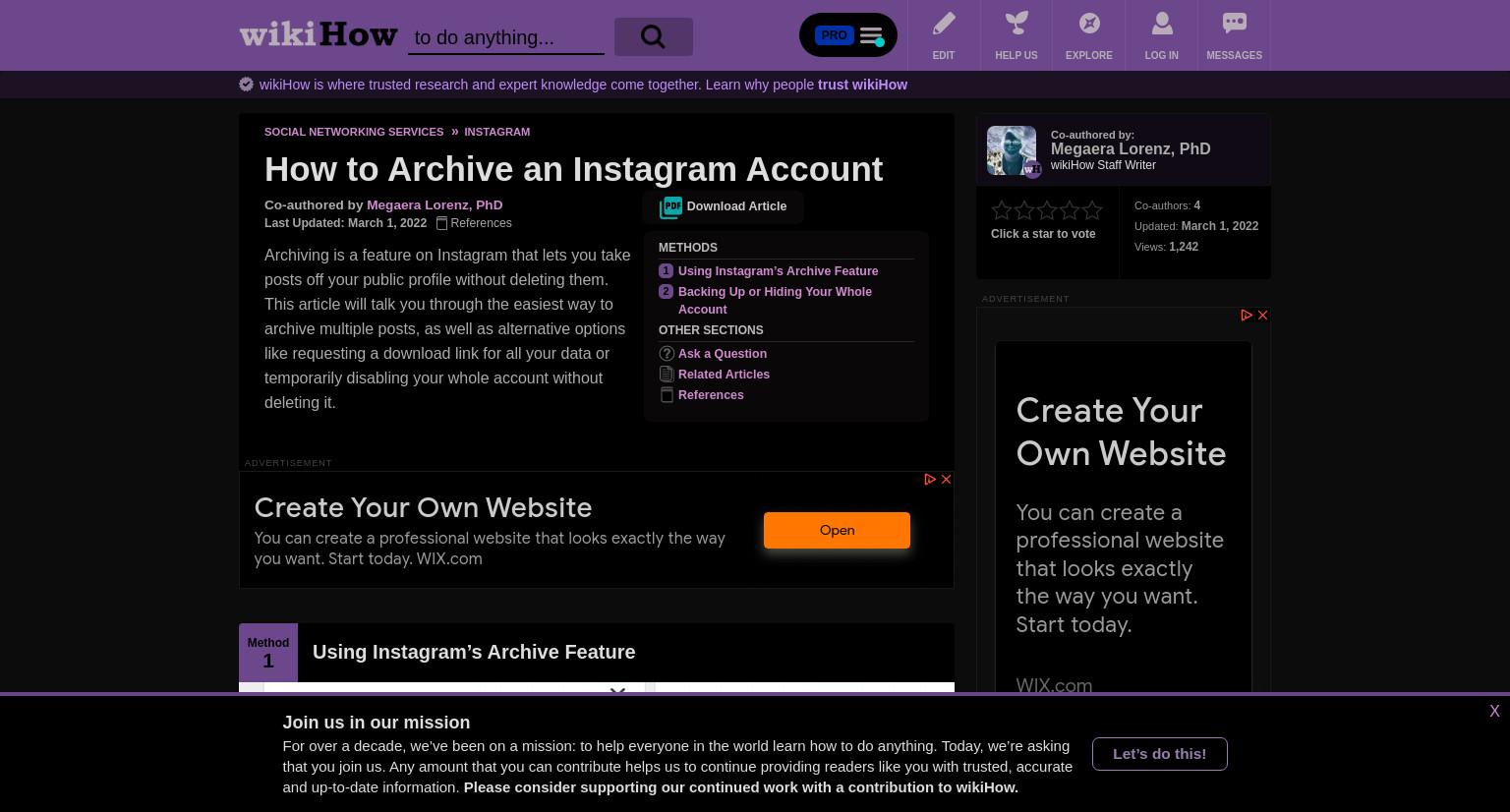Open Megaera Lorenz, PhD sidebar author name
The width and height of the screenshot is (1510, 812).
(x=1131, y=149)
